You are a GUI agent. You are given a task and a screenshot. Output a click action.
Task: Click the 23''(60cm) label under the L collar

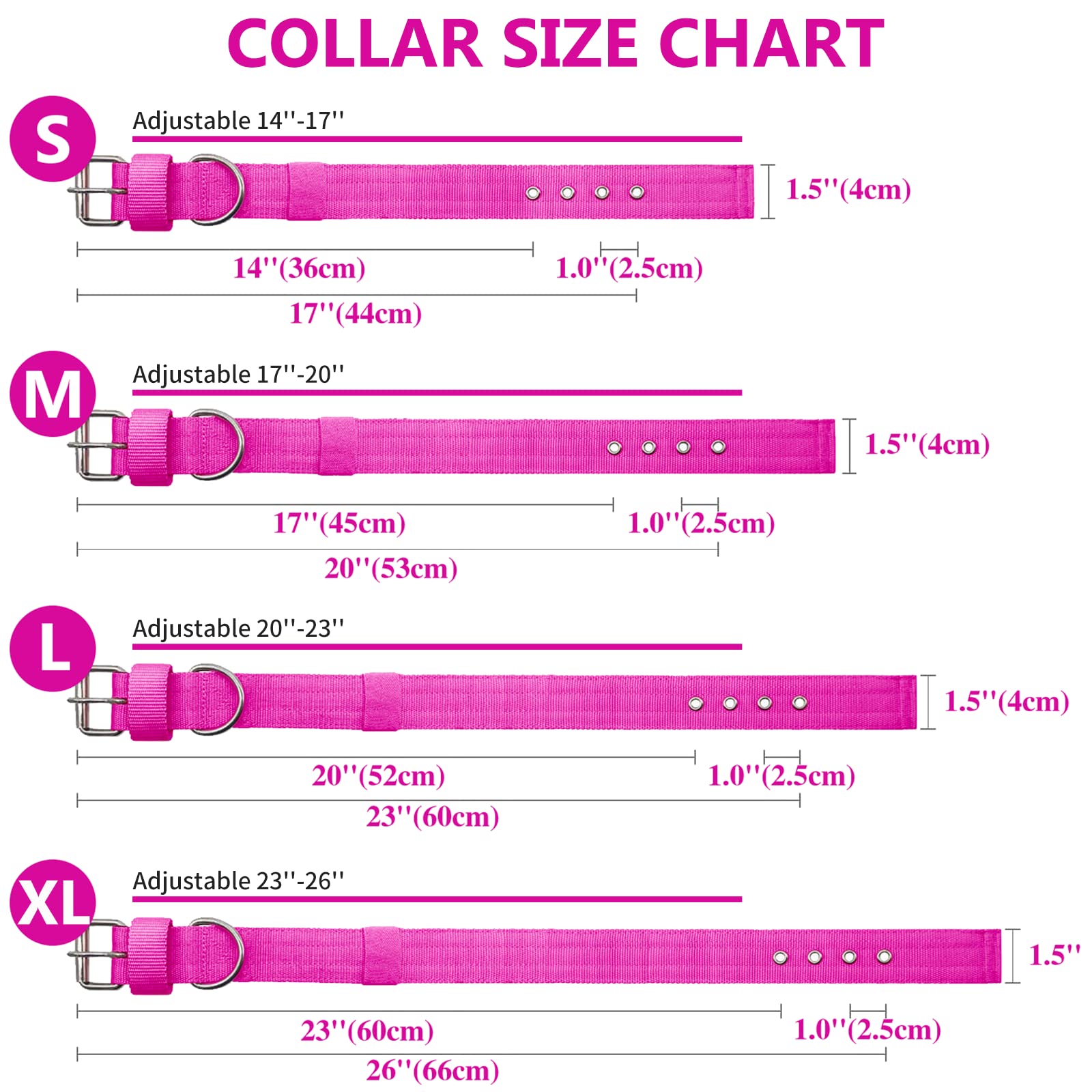[432, 816]
